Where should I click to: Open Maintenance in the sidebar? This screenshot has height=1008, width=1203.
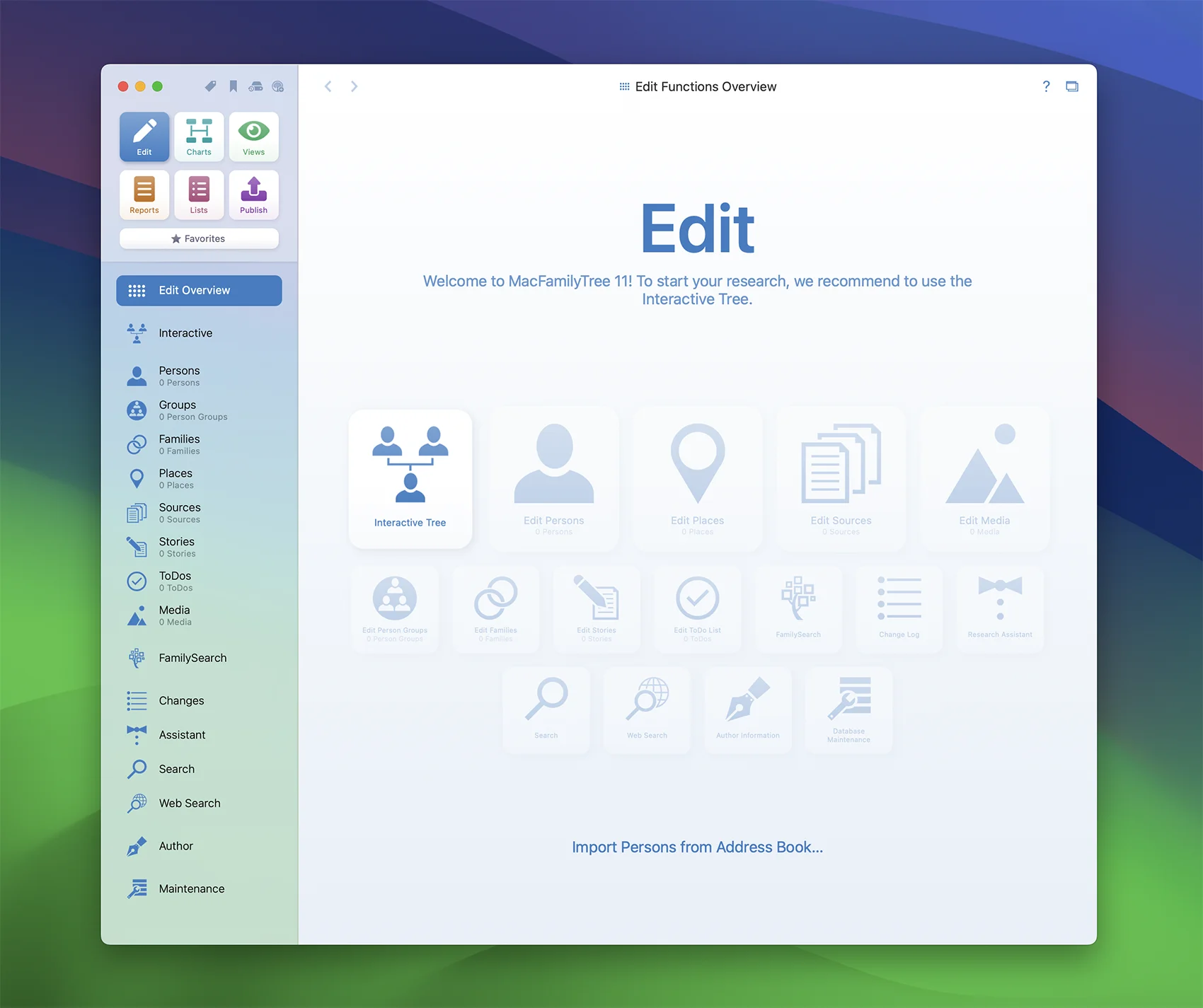pos(199,888)
